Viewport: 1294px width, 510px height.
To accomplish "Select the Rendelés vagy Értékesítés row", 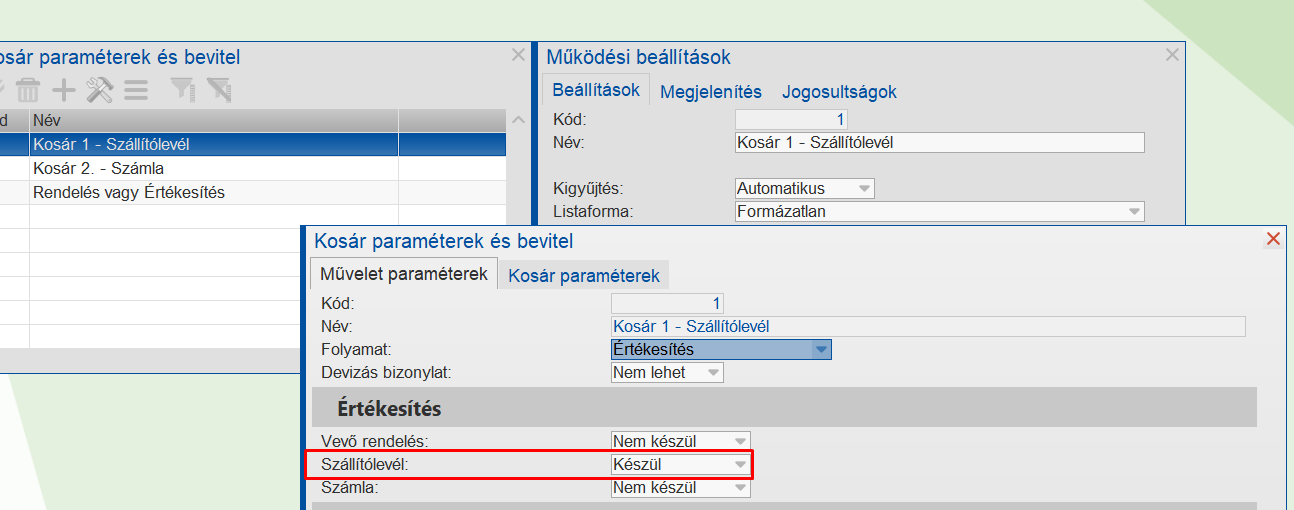I will pyautogui.click(x=128, y=192).
